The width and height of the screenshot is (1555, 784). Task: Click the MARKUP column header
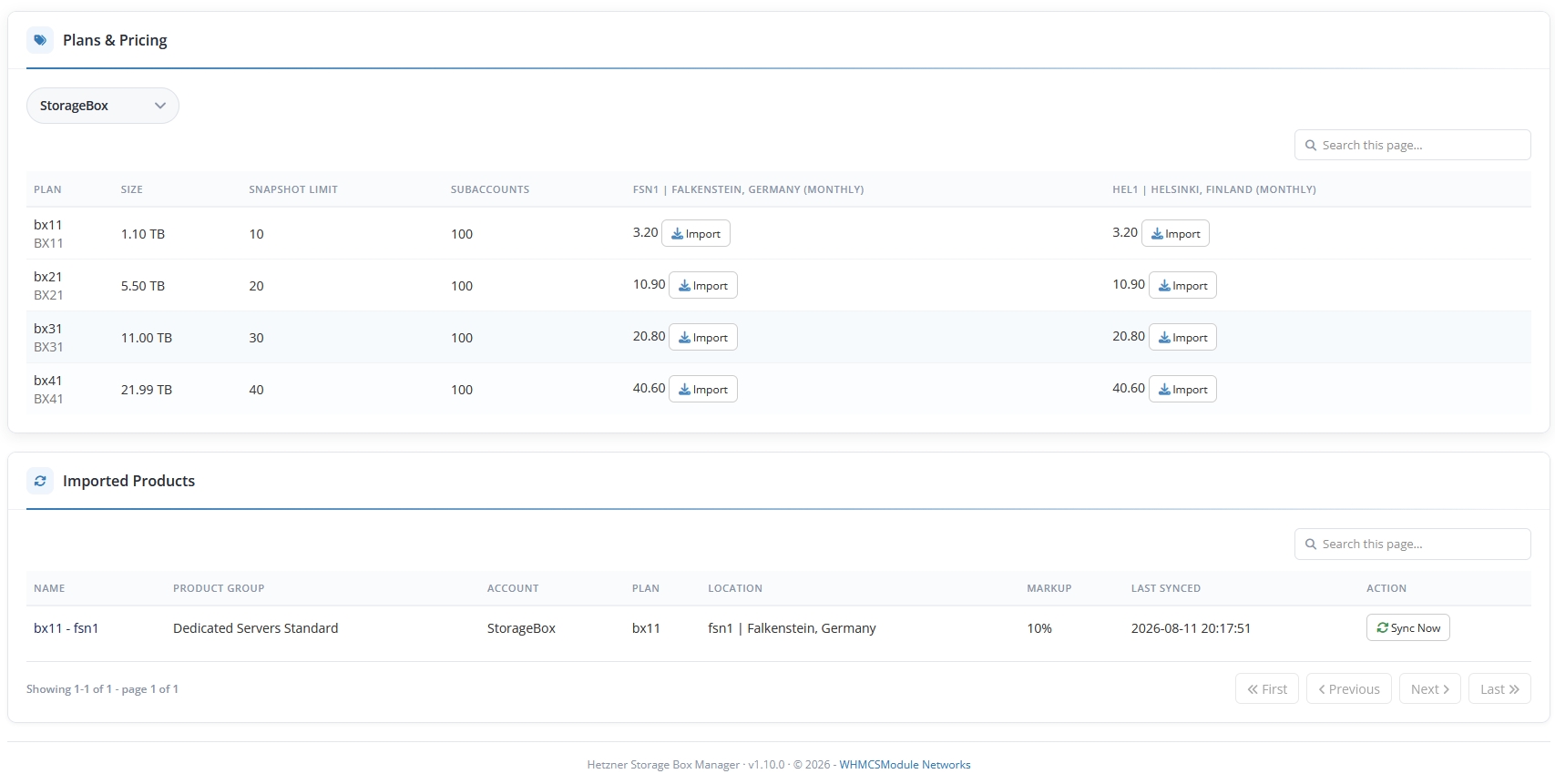pyautogui.click(x=1049, y=589)
